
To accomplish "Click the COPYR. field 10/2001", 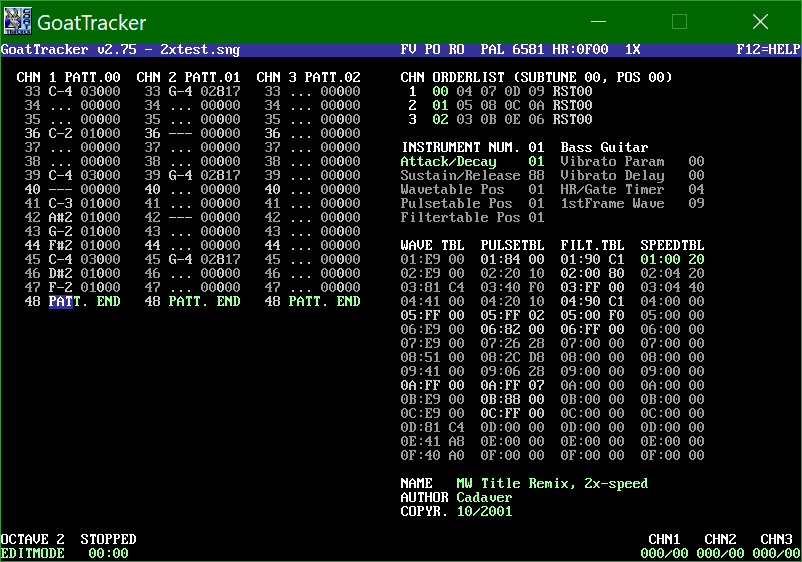I will 484,511.
